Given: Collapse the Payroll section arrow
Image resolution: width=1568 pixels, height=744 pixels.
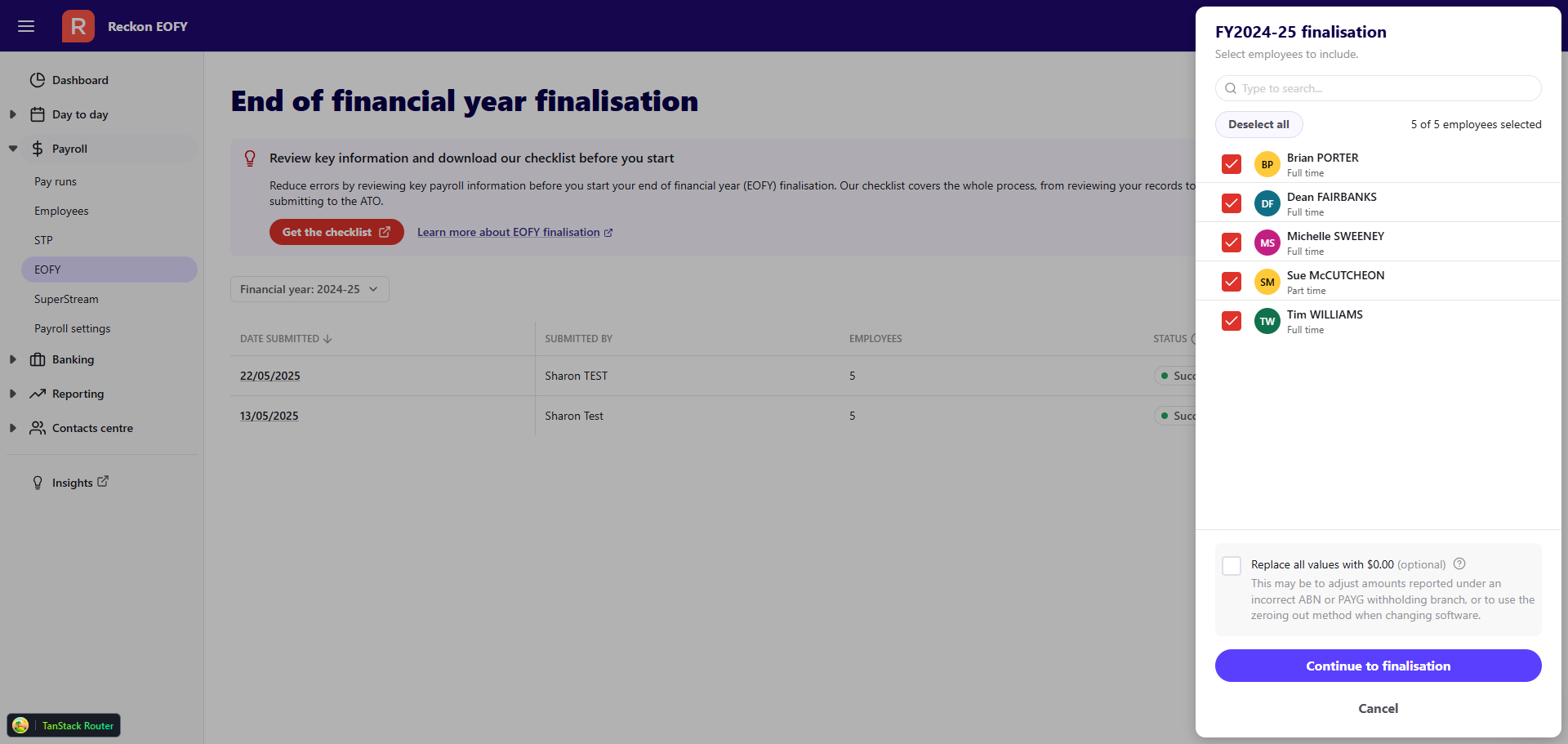Looking at the screenshot, I should (x=12, y=149).
